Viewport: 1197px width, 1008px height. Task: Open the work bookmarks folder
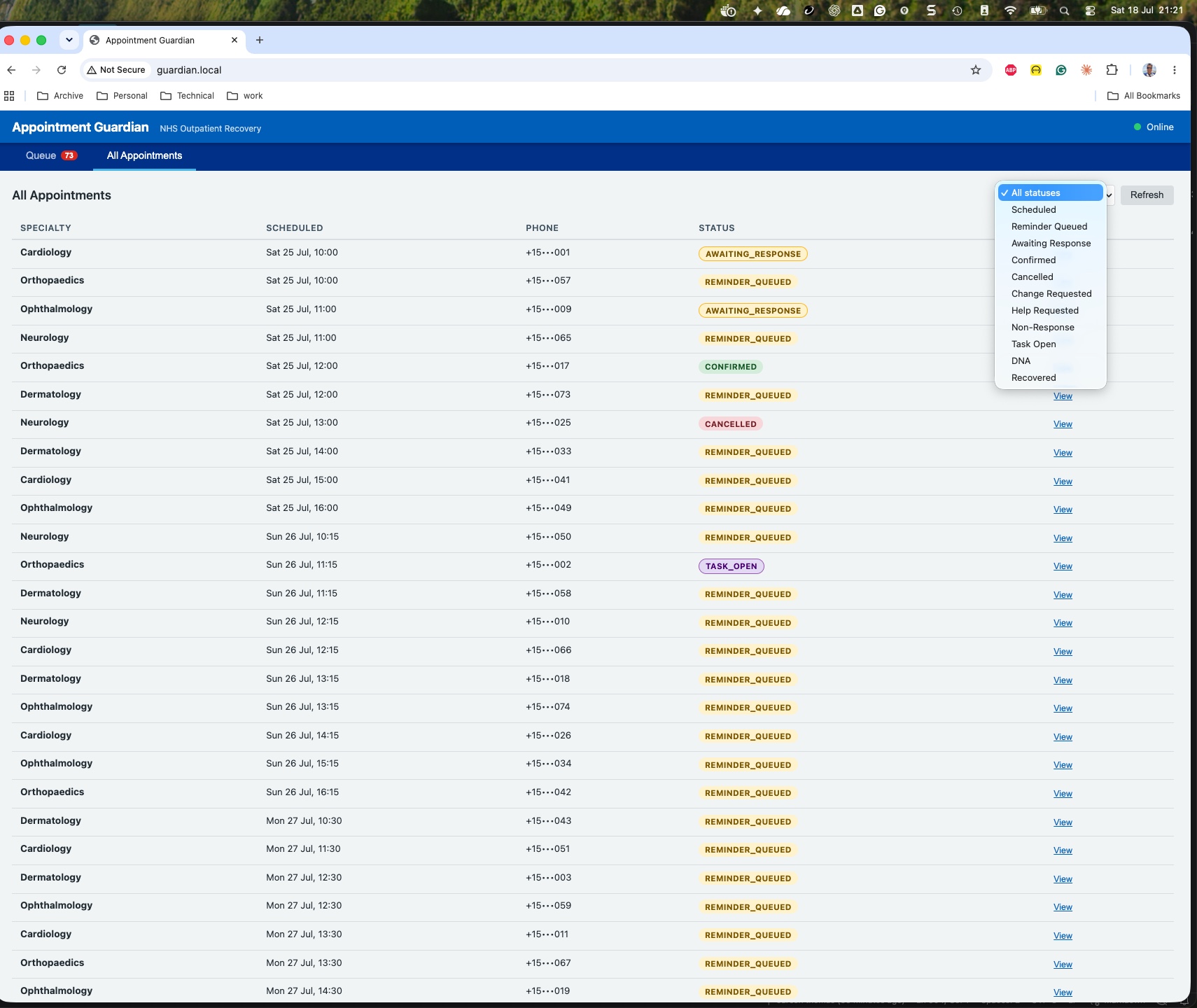pyautogui.click(x=245, y=96)
